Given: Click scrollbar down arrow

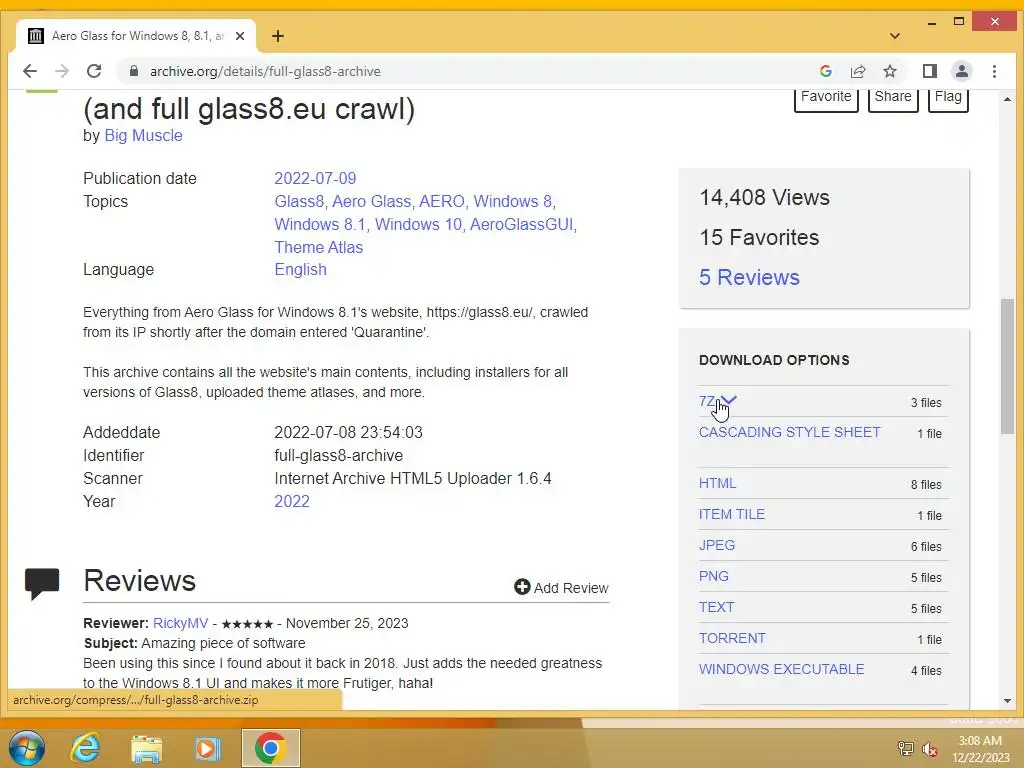Looking at the screenshot, I should tap(1007, 701).
